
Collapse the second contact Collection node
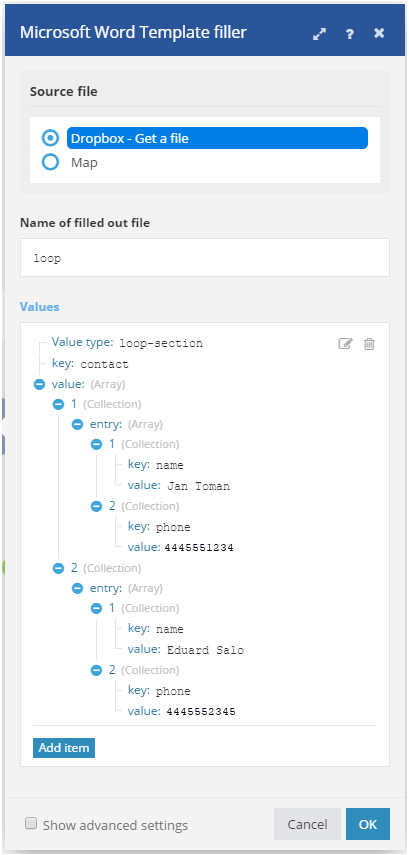pyautogui.click(x=58, y=569)
